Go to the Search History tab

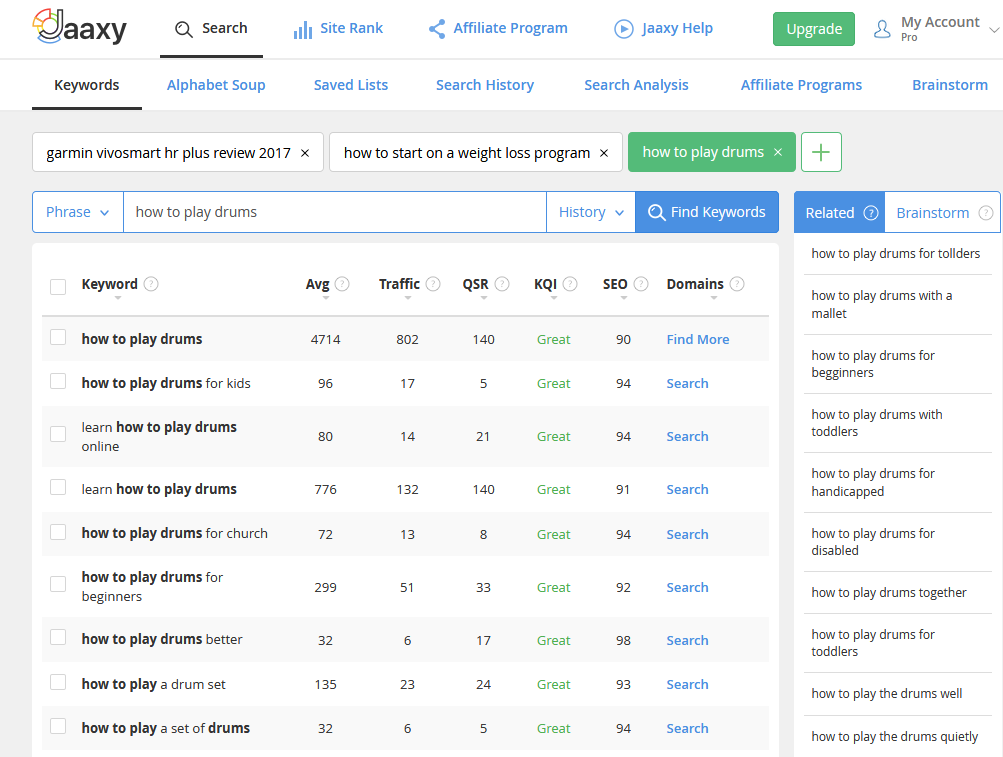[485, 85]
